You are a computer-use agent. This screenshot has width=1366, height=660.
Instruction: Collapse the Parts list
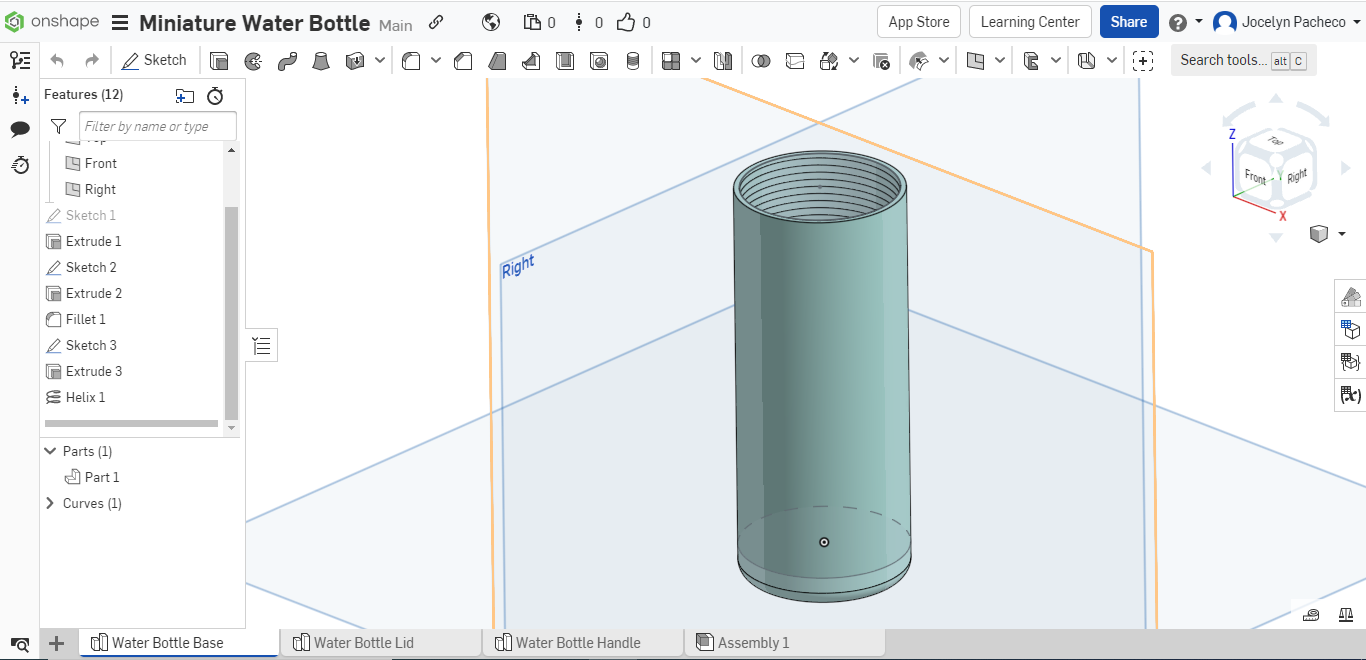[x=51, y=451]
